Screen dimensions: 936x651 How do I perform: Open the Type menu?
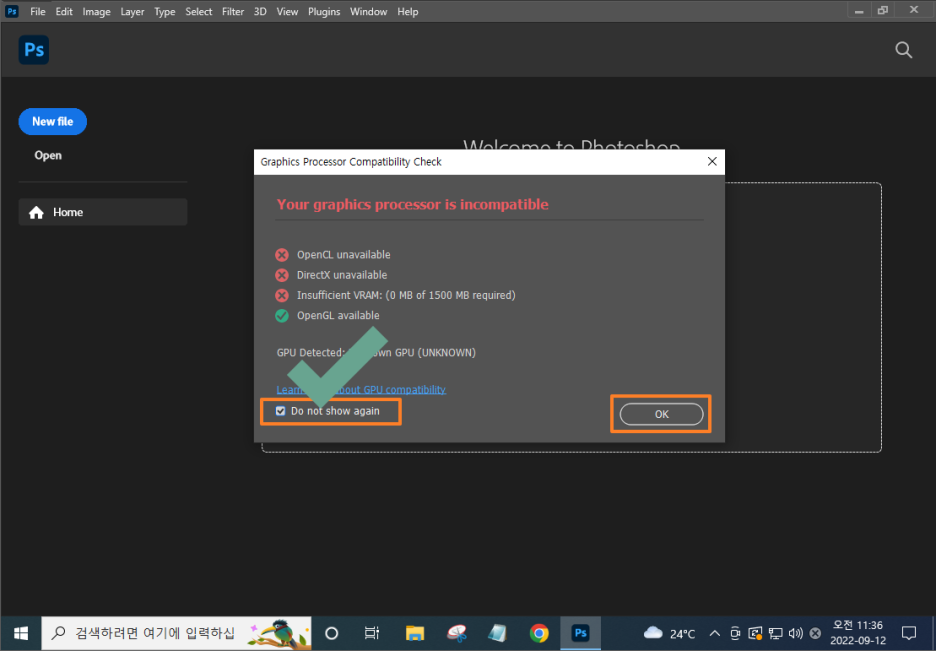[165, 11]
